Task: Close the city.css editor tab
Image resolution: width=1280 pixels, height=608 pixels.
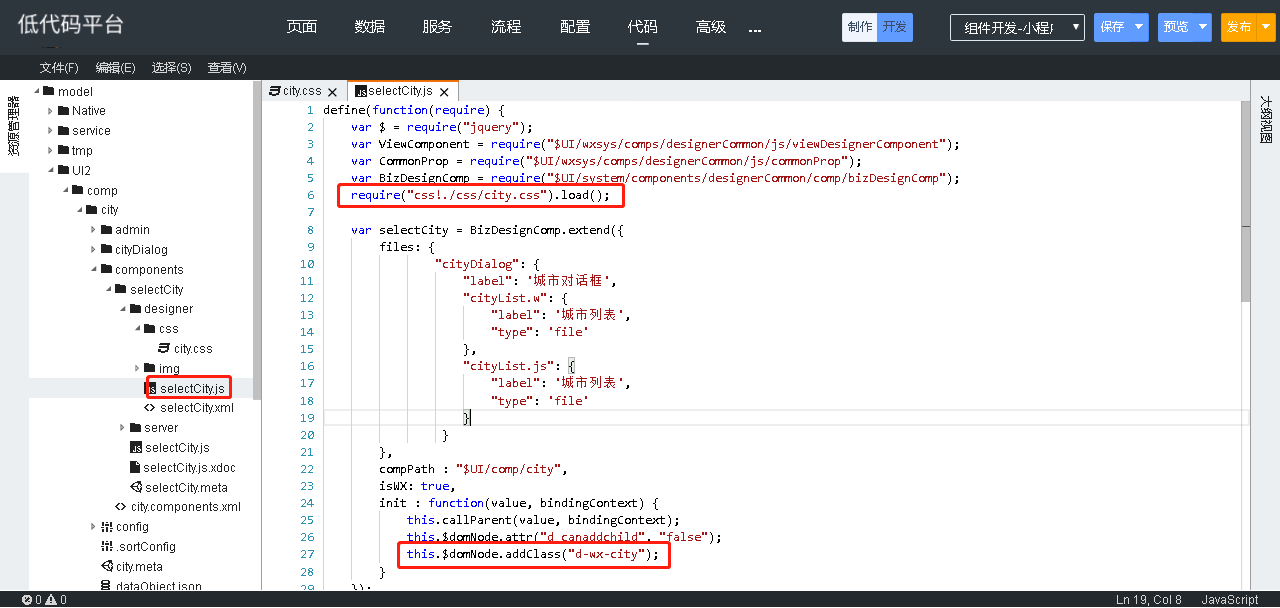Action: coord(333,92)
